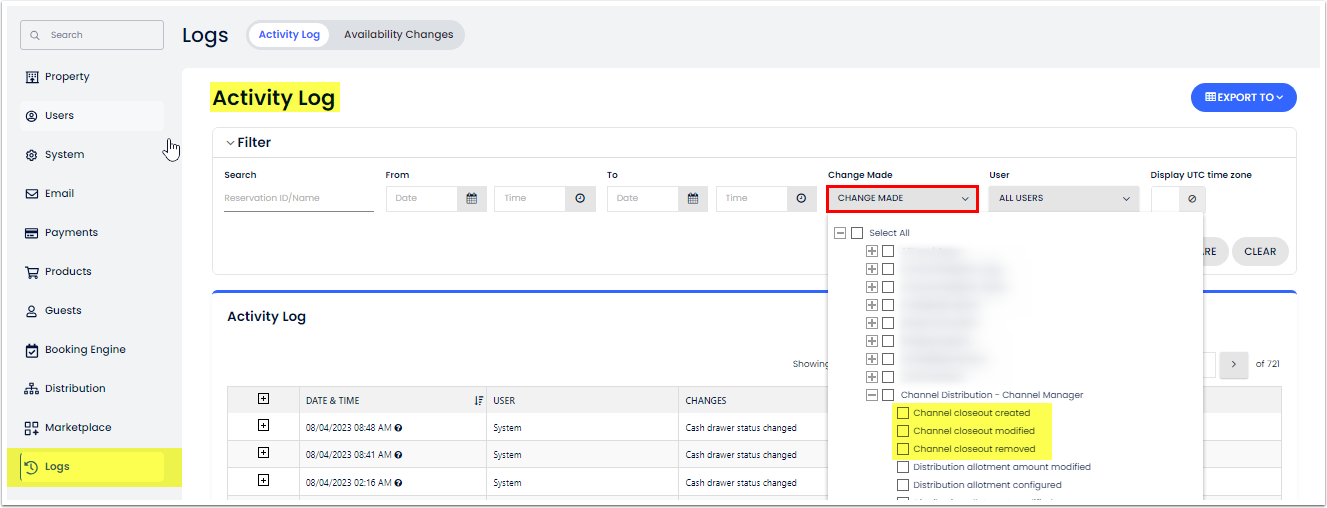Select the Activity Log tab
1327x508 pixels.
click(x=289, y=35)
